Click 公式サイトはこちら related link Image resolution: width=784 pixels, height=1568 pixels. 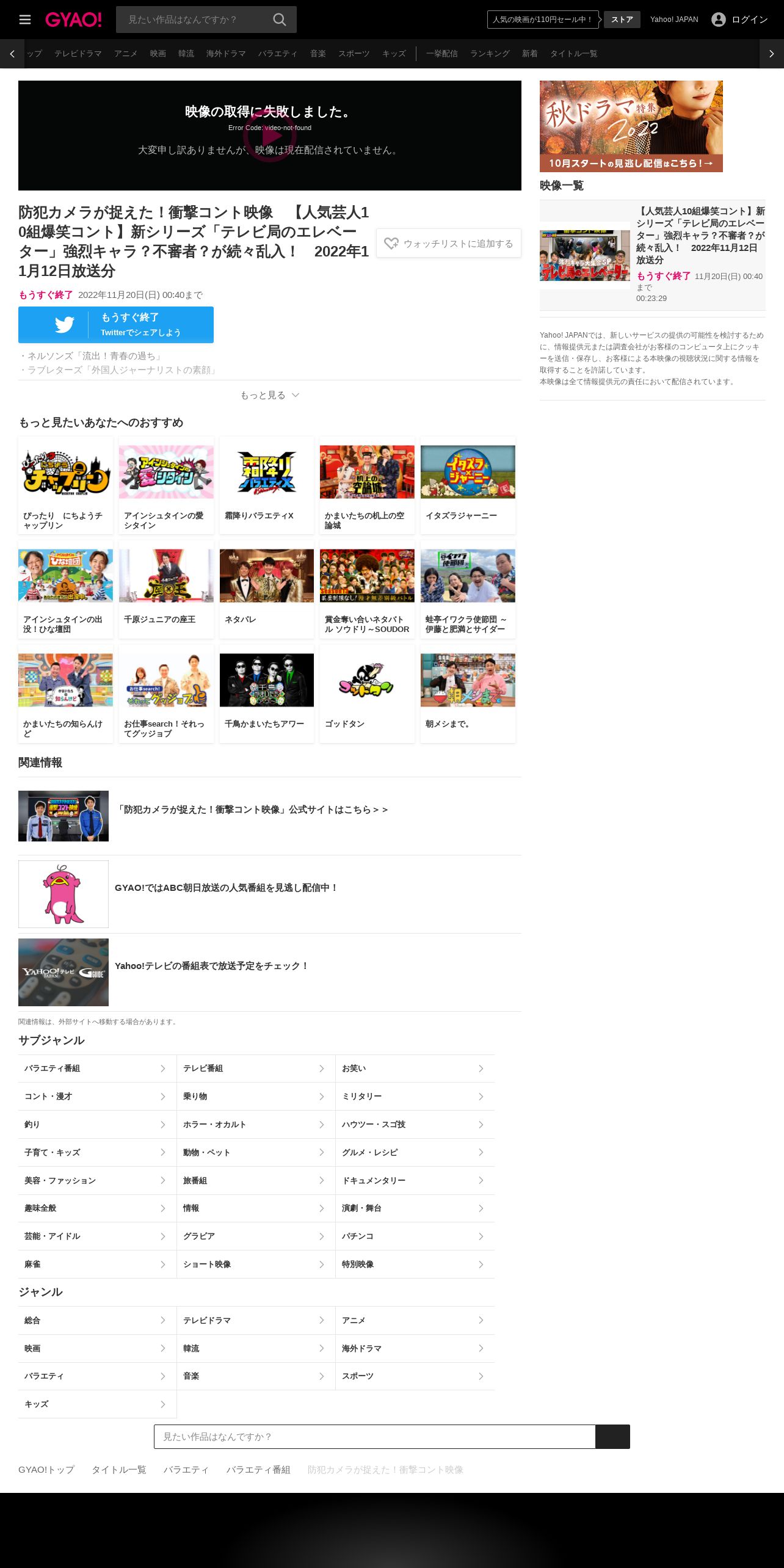click(x=252, y=810)
